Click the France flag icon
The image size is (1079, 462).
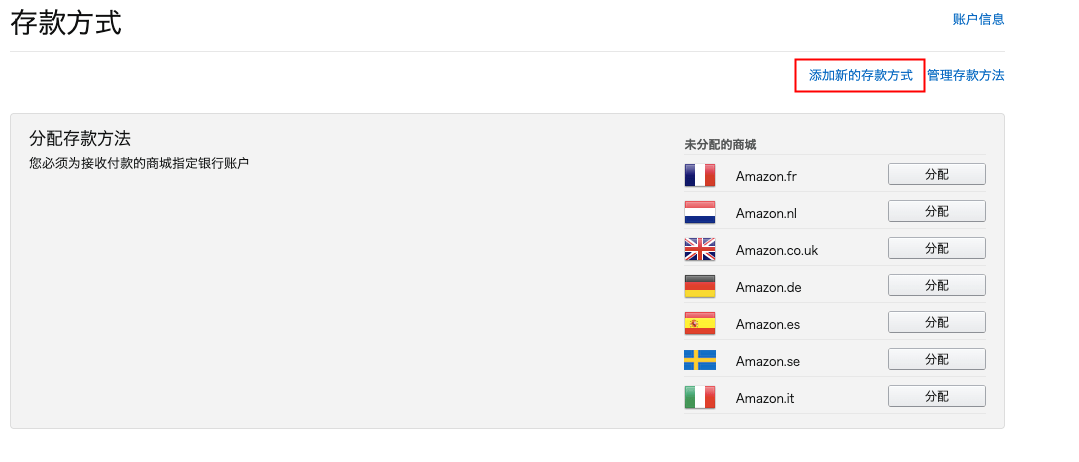pos(700,176)
